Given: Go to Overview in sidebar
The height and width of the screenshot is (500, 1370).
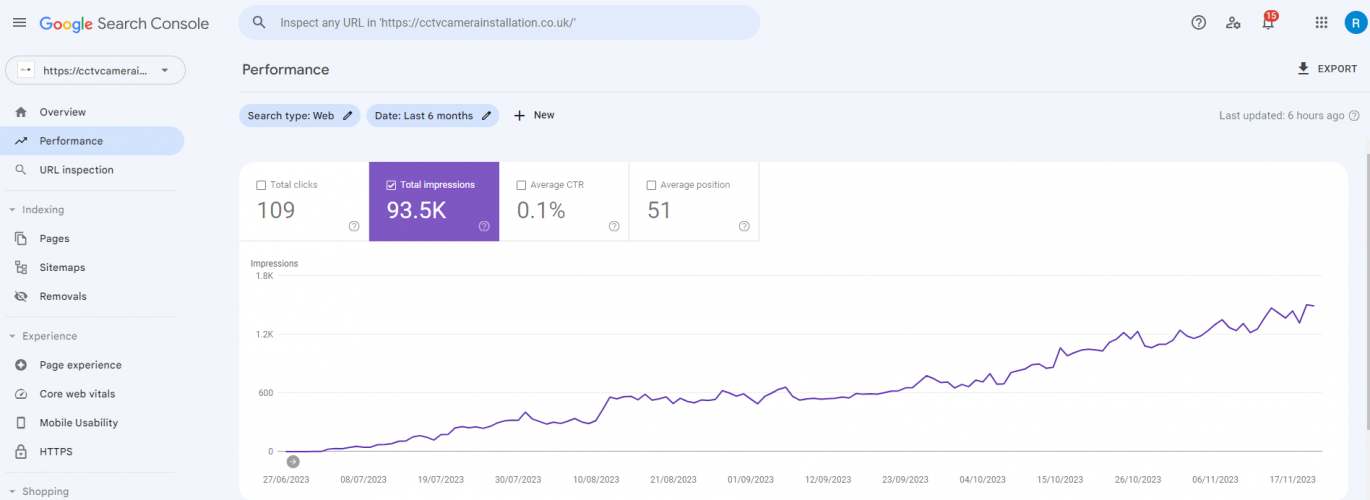Looking at the screenshot, I should pyautogui.click(x=62, y=112).
